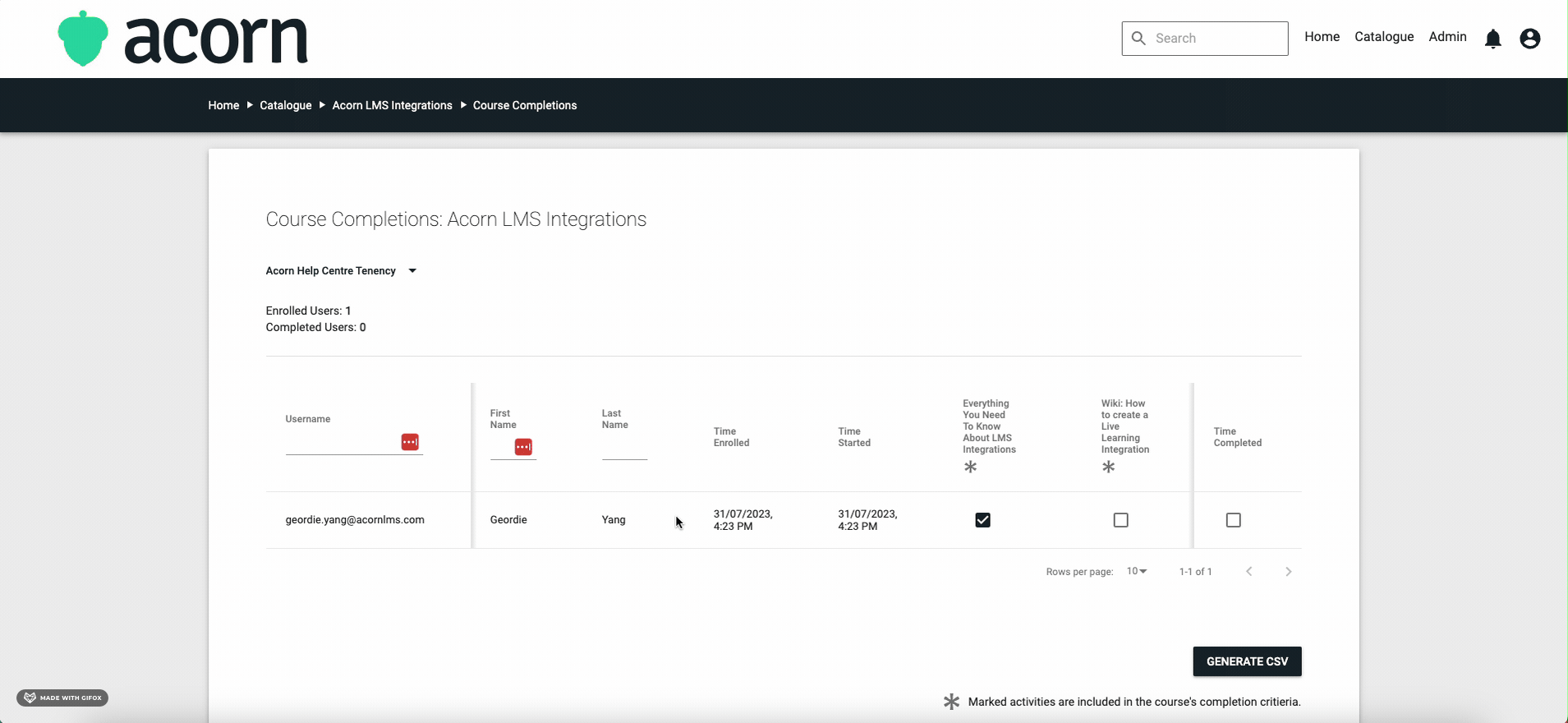
Task: Click red icon in Username filter field
Action: 410,442
